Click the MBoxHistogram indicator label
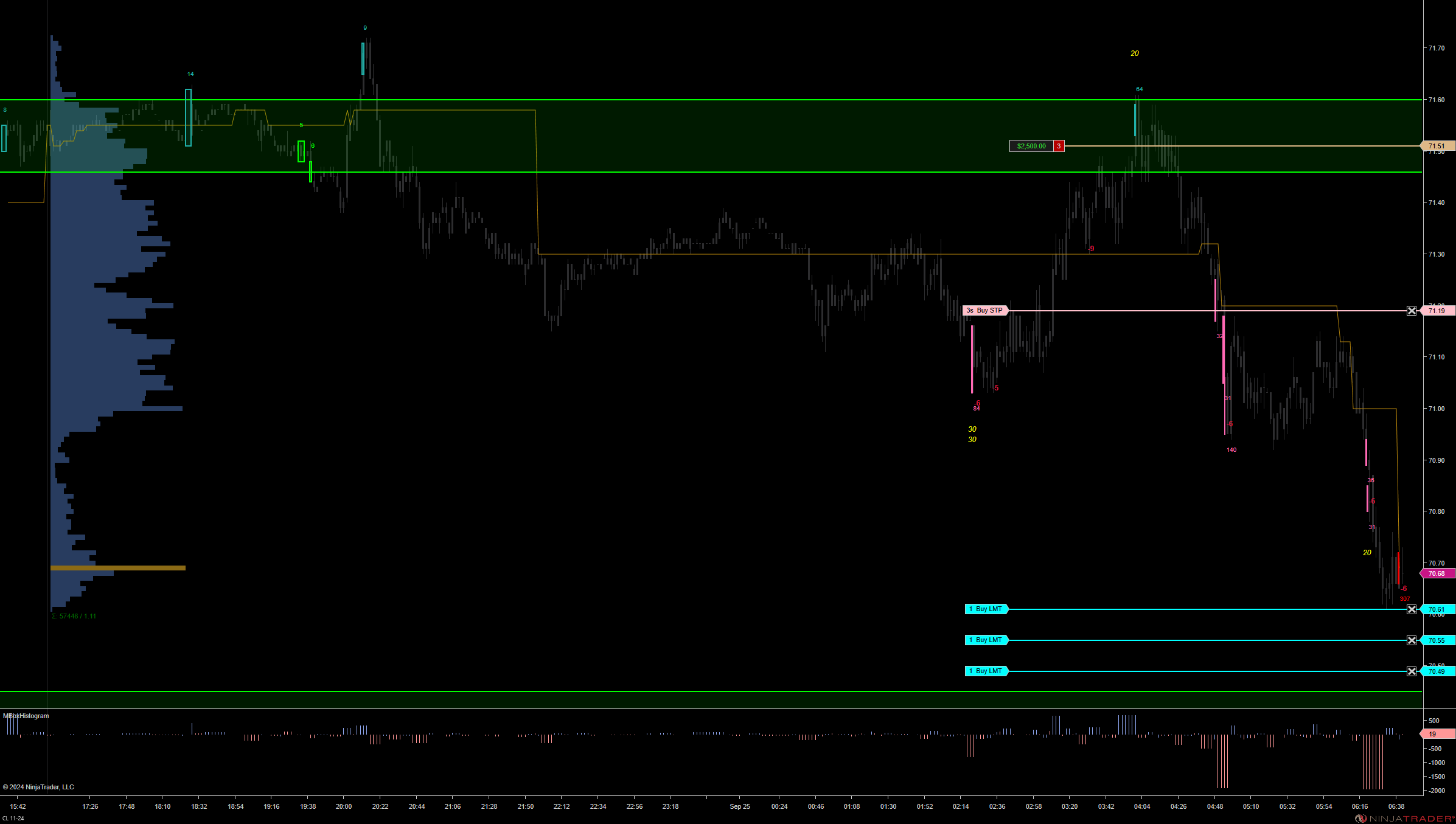The width and height of the screenshot is (1456, 824). 26,716
